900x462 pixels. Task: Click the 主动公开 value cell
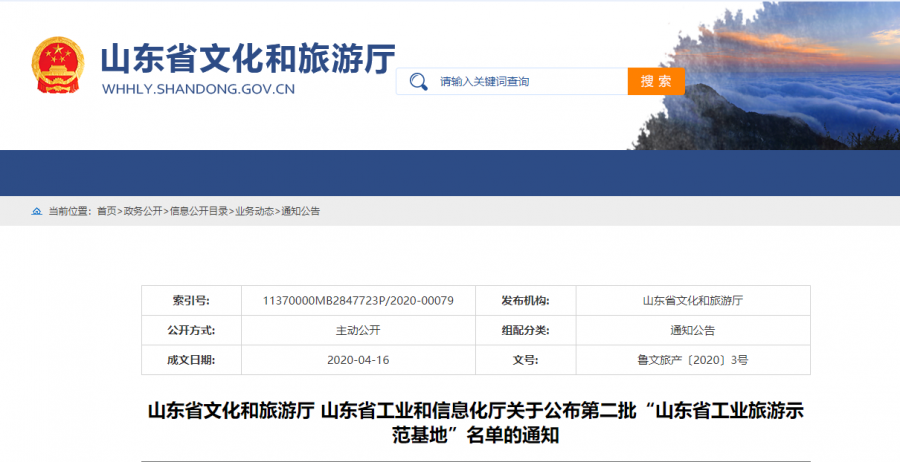(x=358, y=331)
